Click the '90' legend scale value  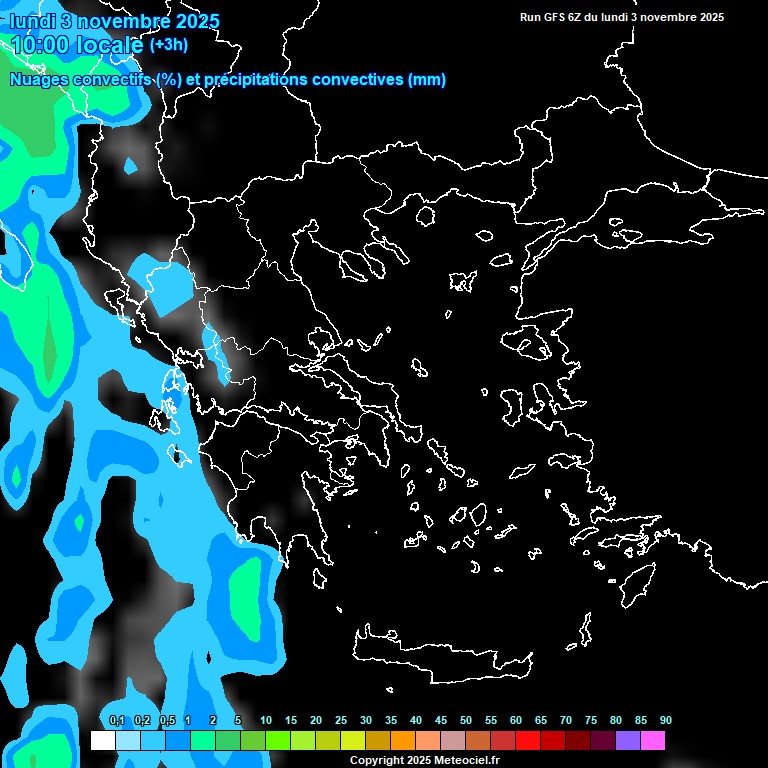tap(665, 720)
